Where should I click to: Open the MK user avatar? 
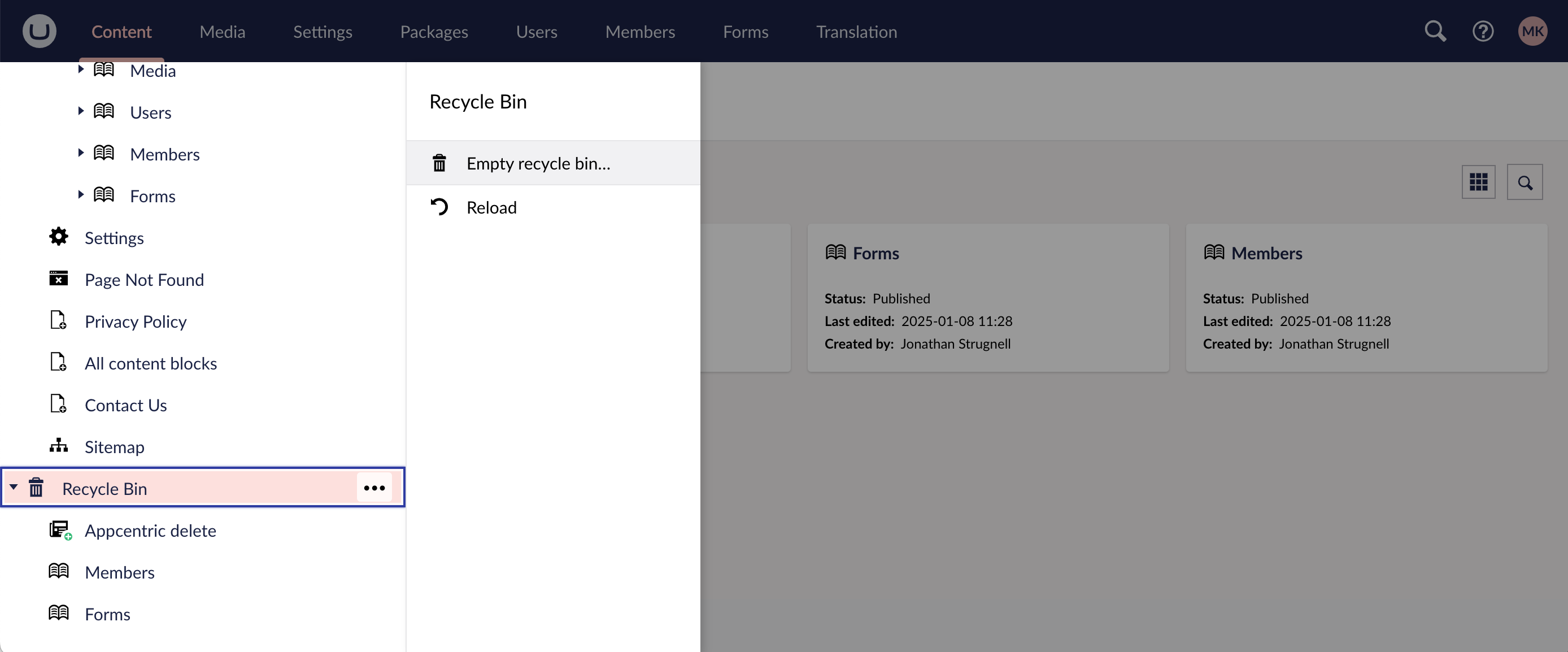click(x=1532, y=31)
